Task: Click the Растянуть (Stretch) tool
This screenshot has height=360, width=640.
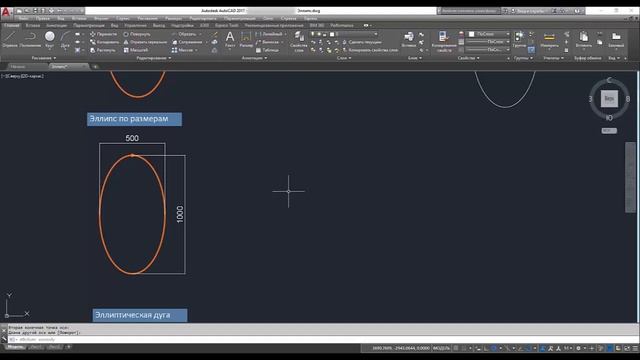Action: (x=103, y=50)
